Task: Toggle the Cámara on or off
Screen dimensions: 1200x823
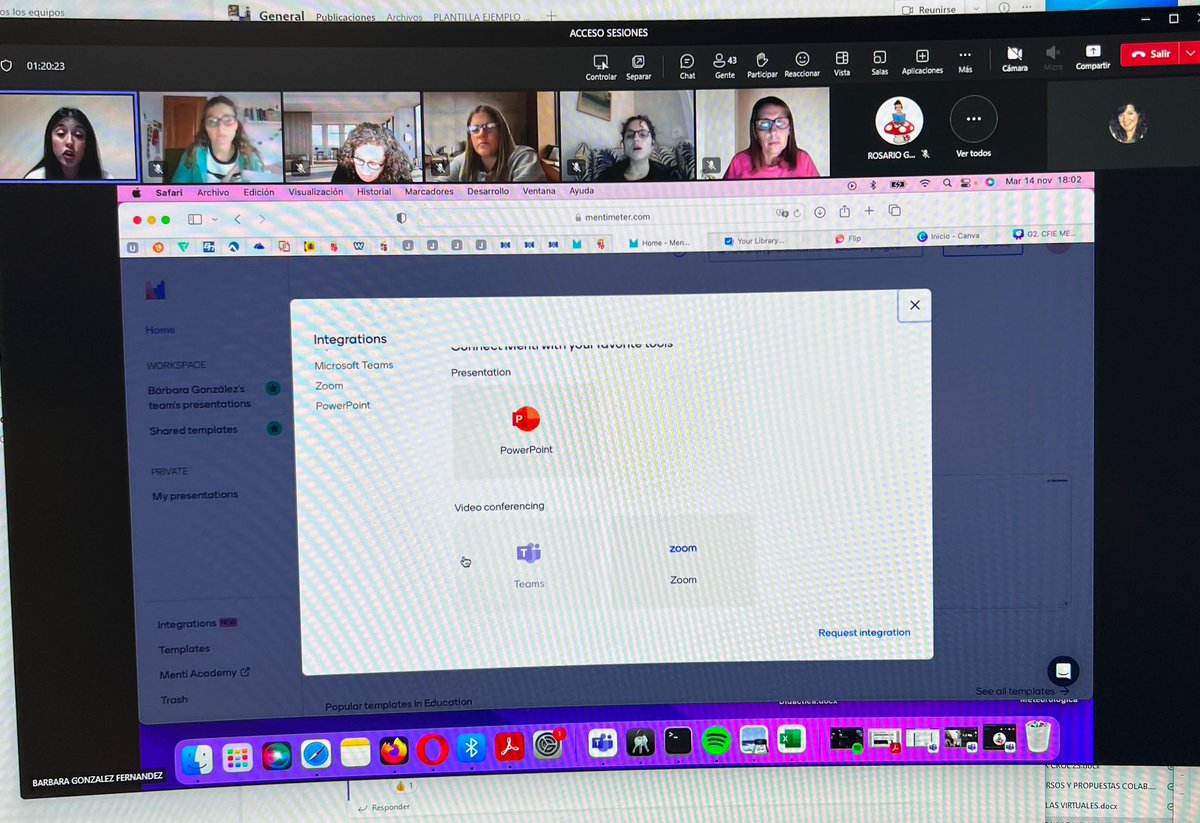Action: [x=1014, y=59]
